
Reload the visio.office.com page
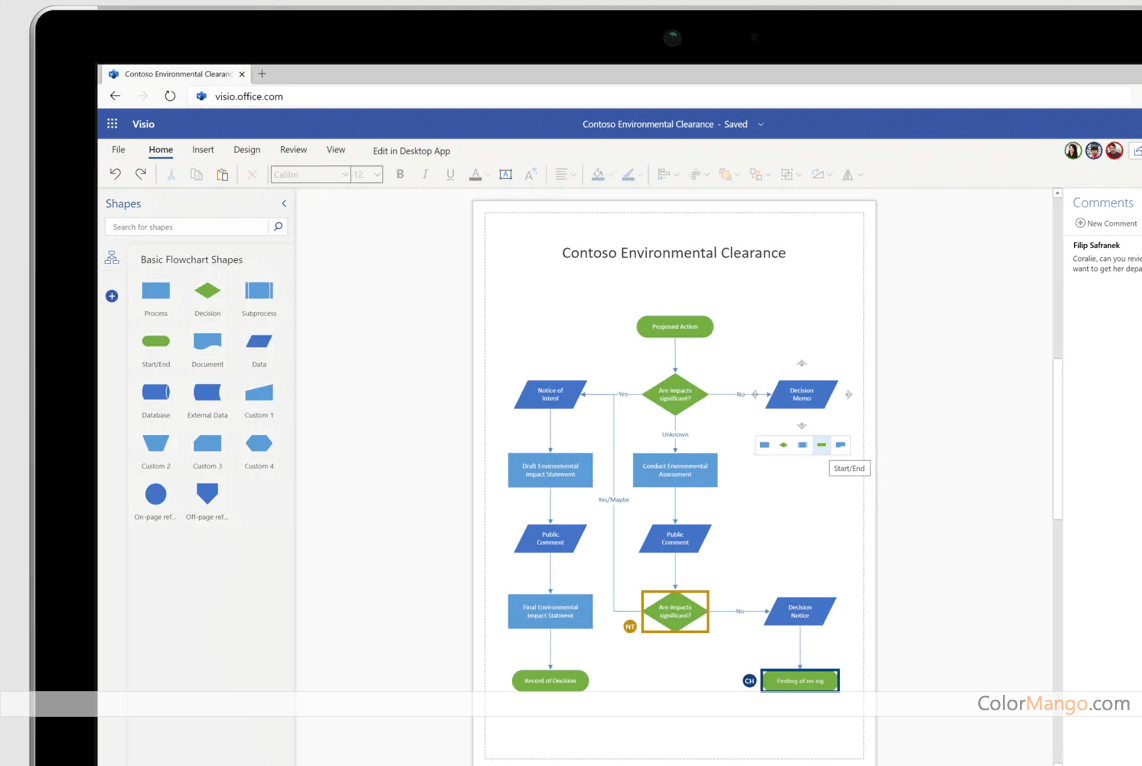170,96
